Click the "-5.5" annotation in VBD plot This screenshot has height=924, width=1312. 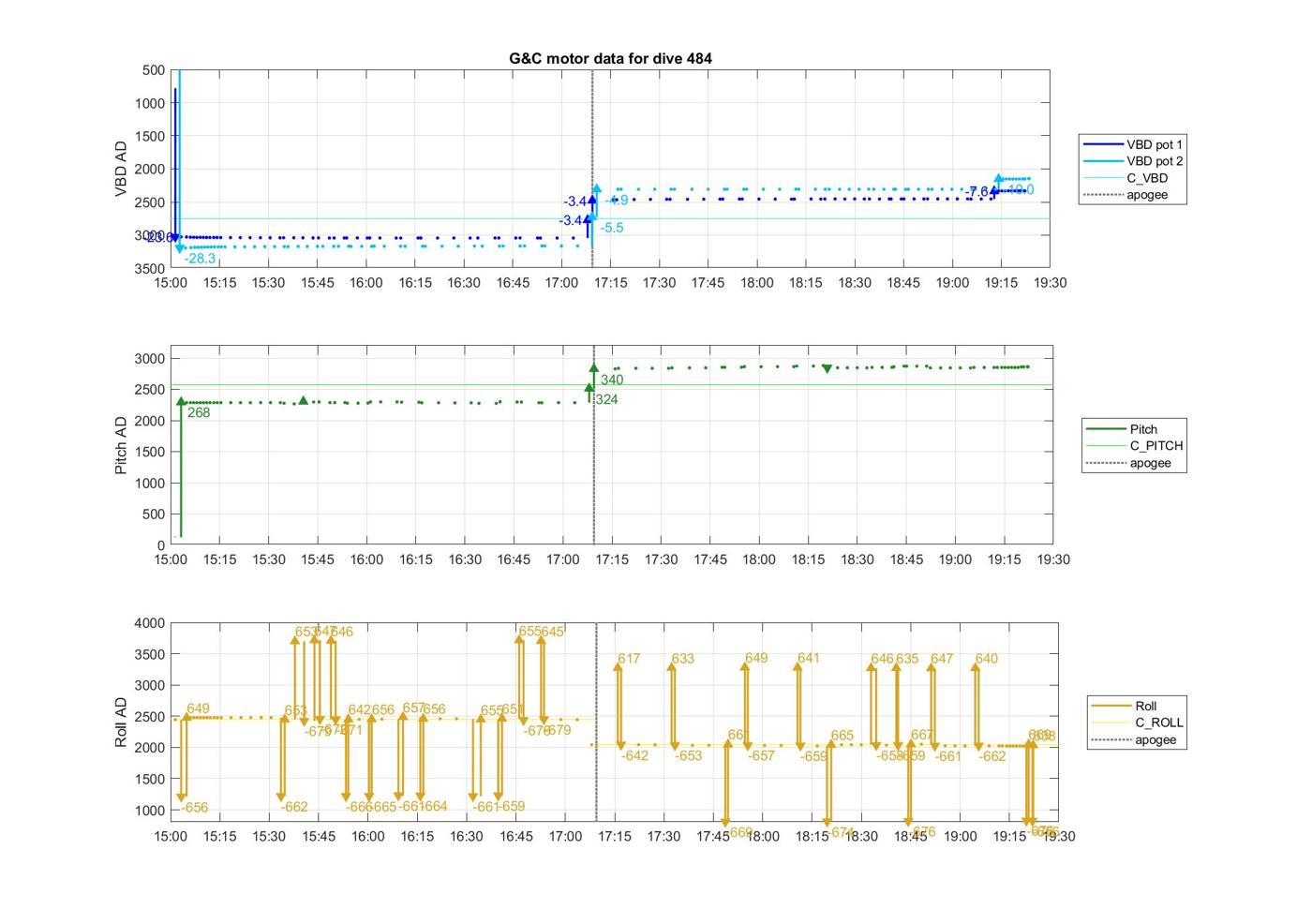click(x=612, y=228)
